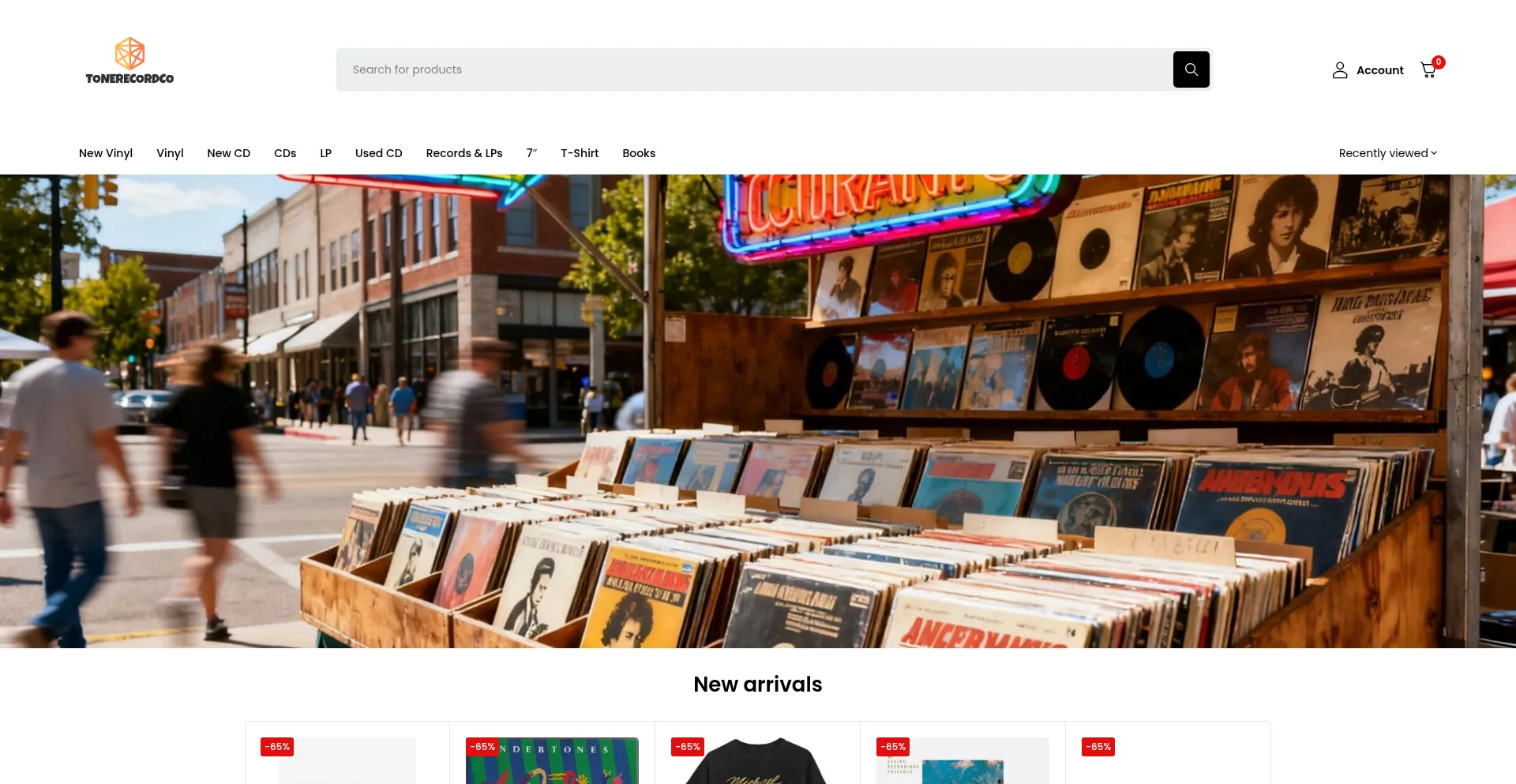
Task: Open the Used CD section
Action: coord(378,153)
